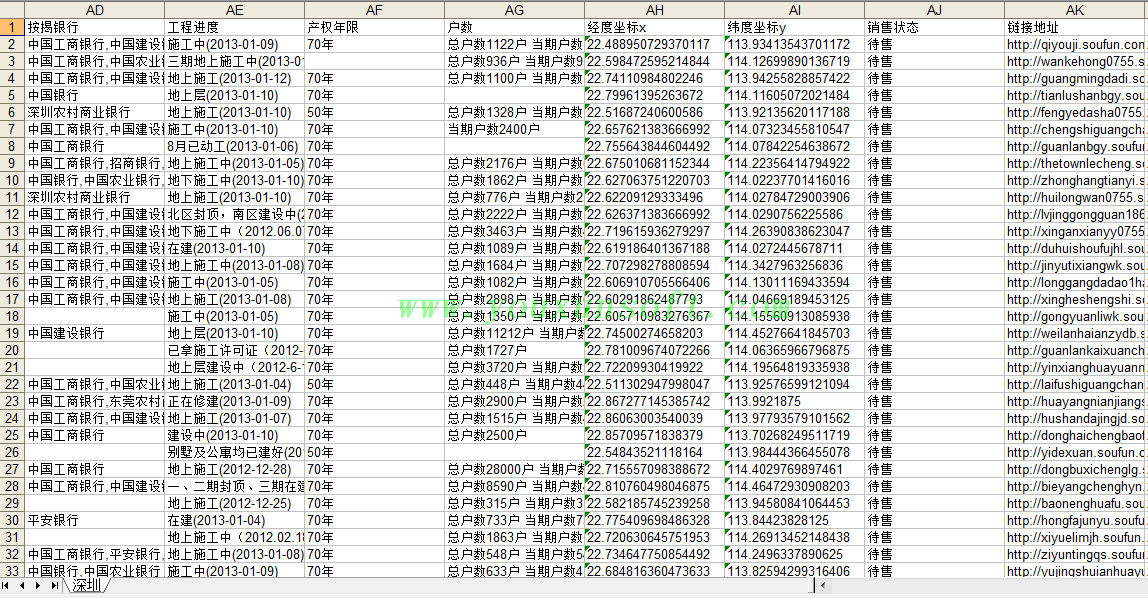Viewport: 1148px width, 598px height.
Task: Select the 地上施工(2012-12-28) cell
Action: tap(234, 469)
